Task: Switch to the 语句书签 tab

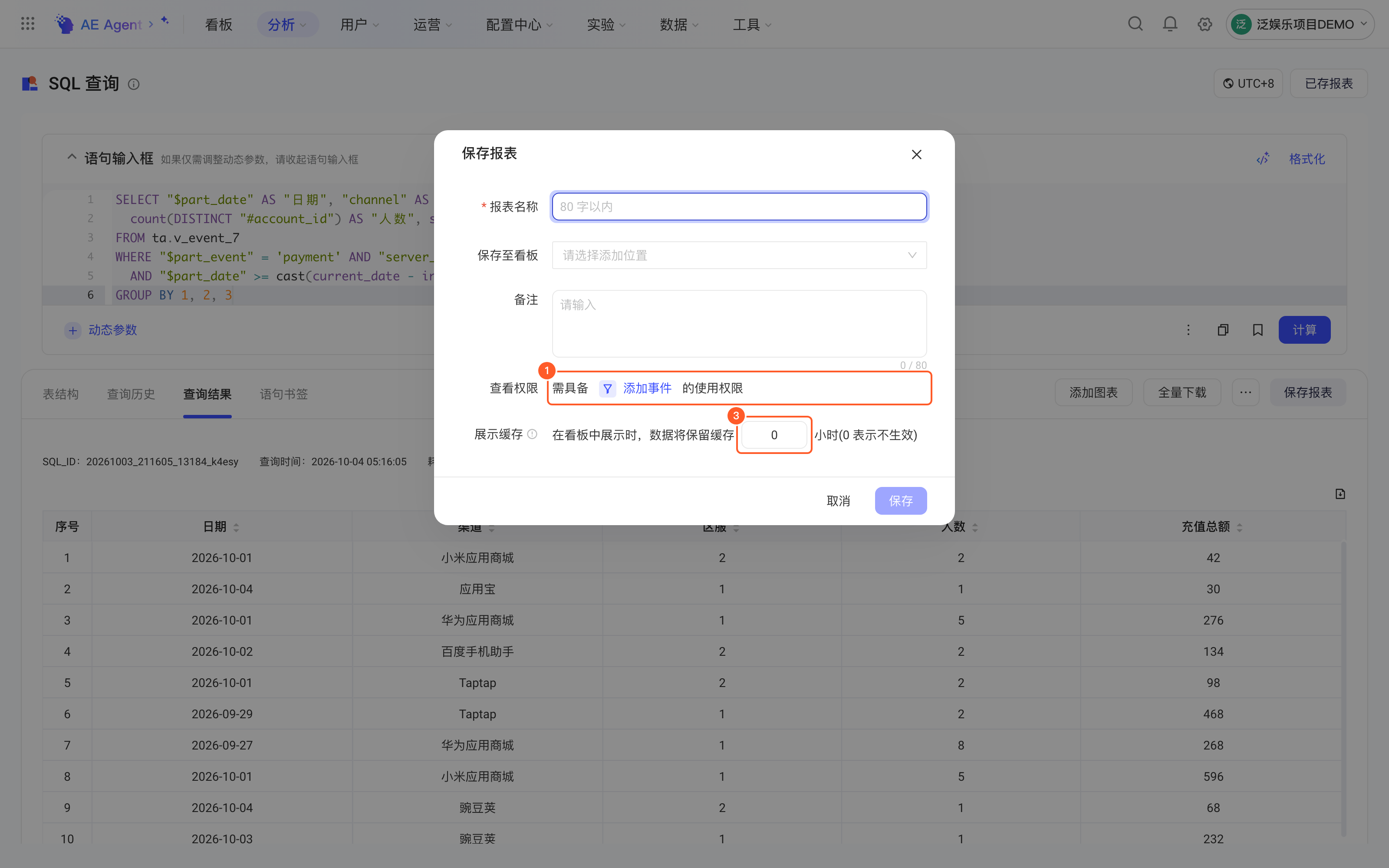Action: pyautogui.click(x=283, y=394)
